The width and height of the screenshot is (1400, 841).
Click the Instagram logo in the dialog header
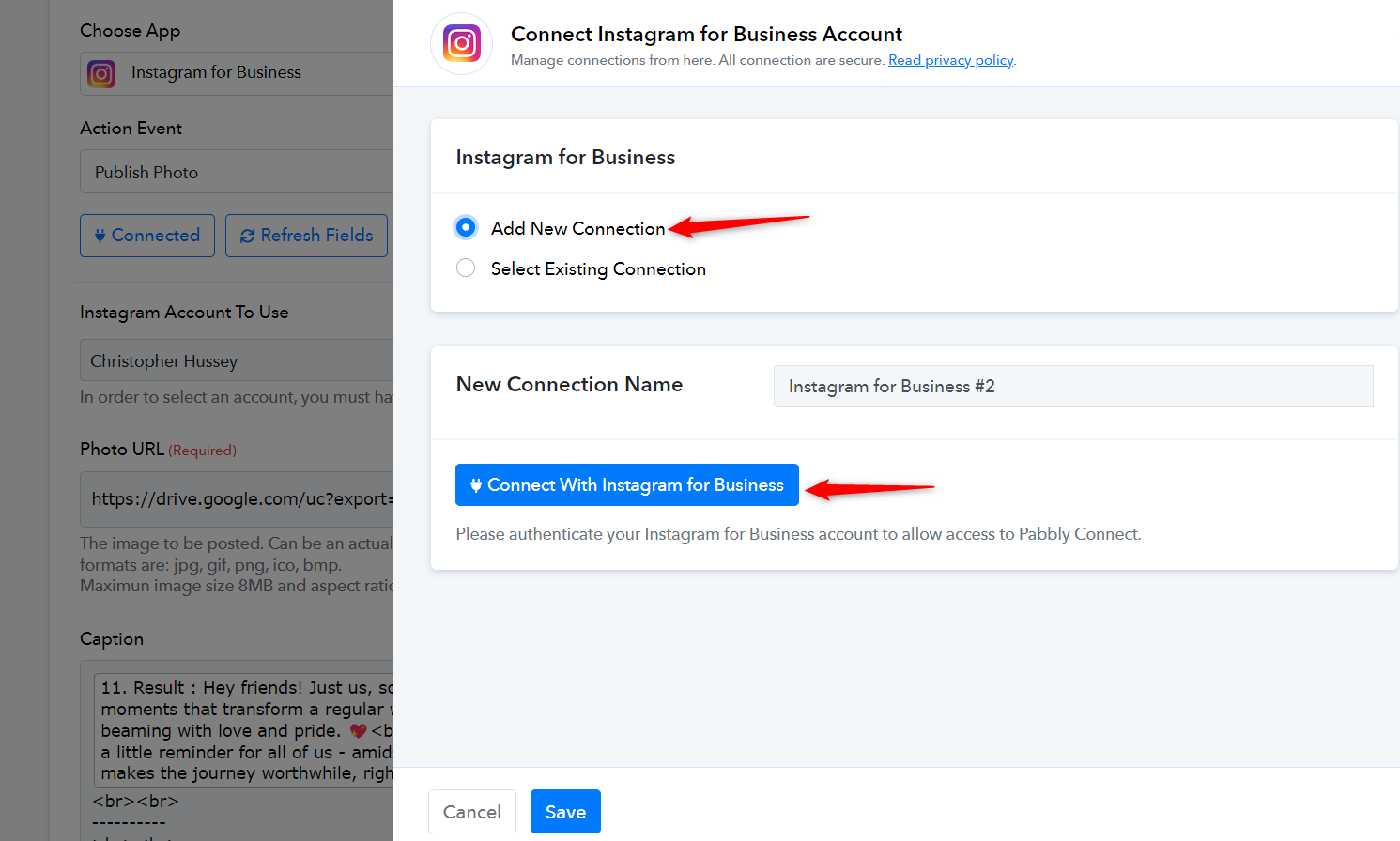click(x=462, y=44)
